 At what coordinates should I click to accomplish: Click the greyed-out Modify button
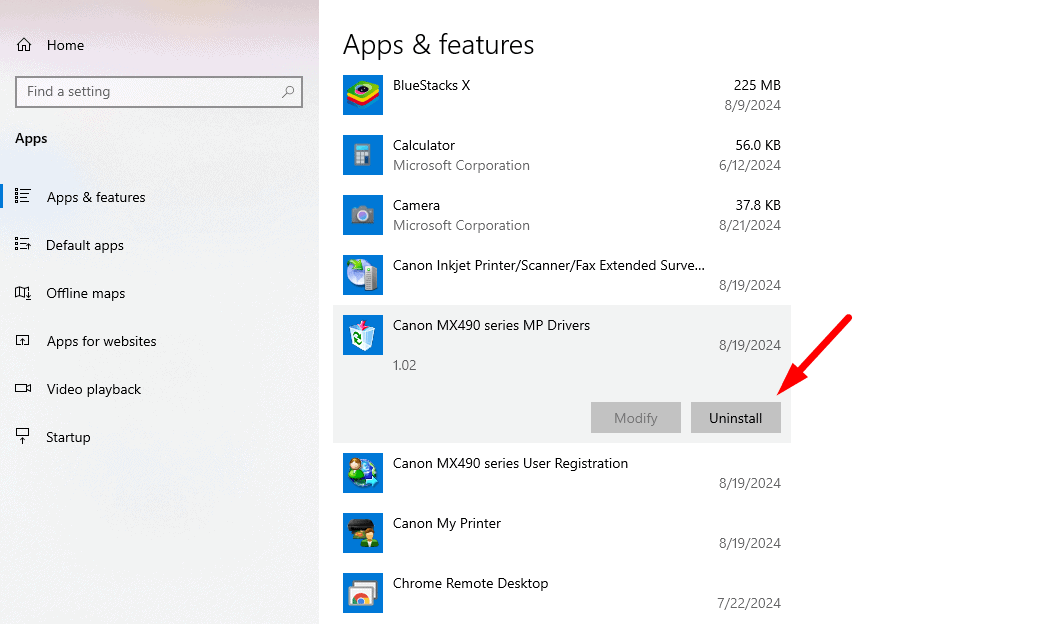pos(636,418)
